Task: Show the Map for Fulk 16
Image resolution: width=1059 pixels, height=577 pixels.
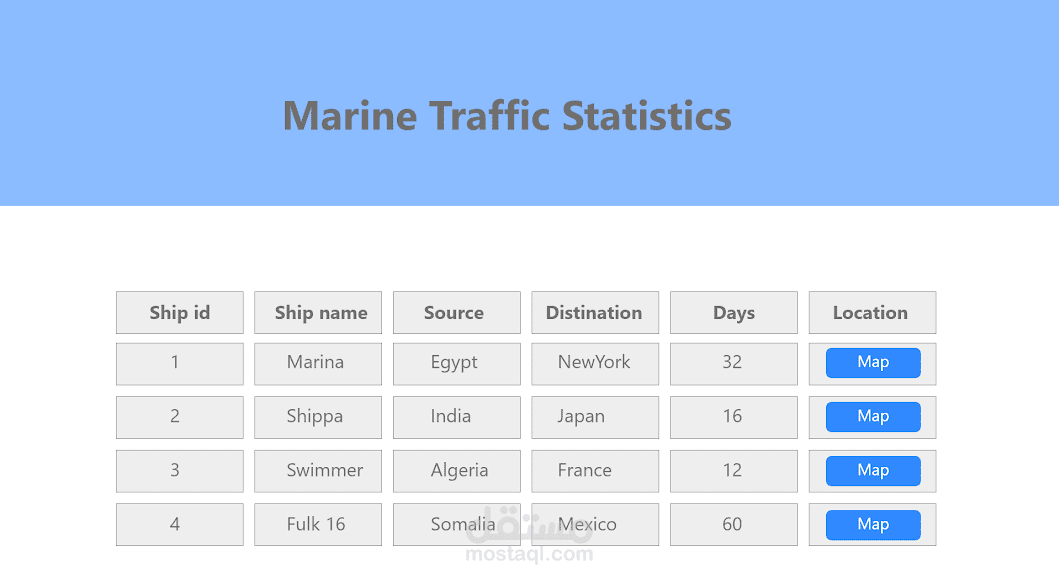Action: pyautogui.click(x=873, y=525)
